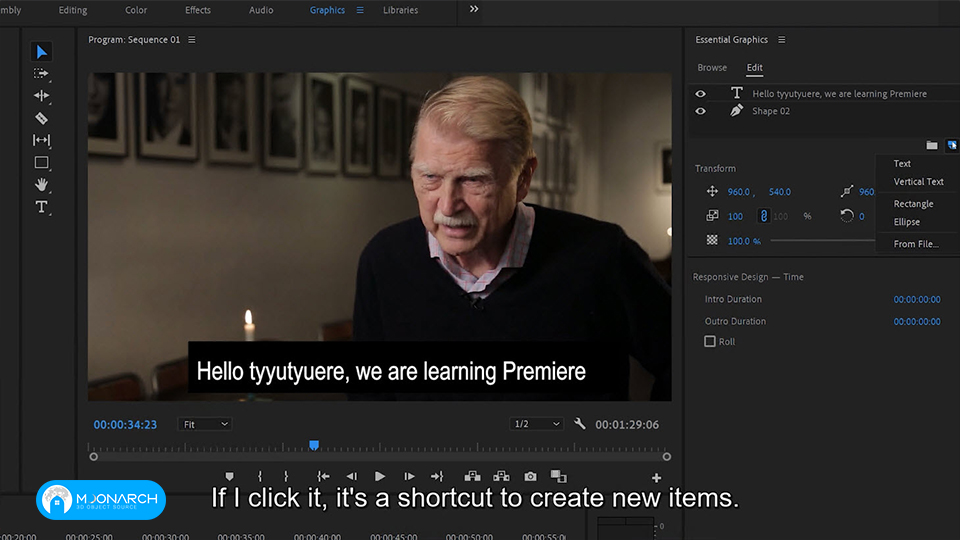Choose Ellipse from the new layer menu

[906, 222]
